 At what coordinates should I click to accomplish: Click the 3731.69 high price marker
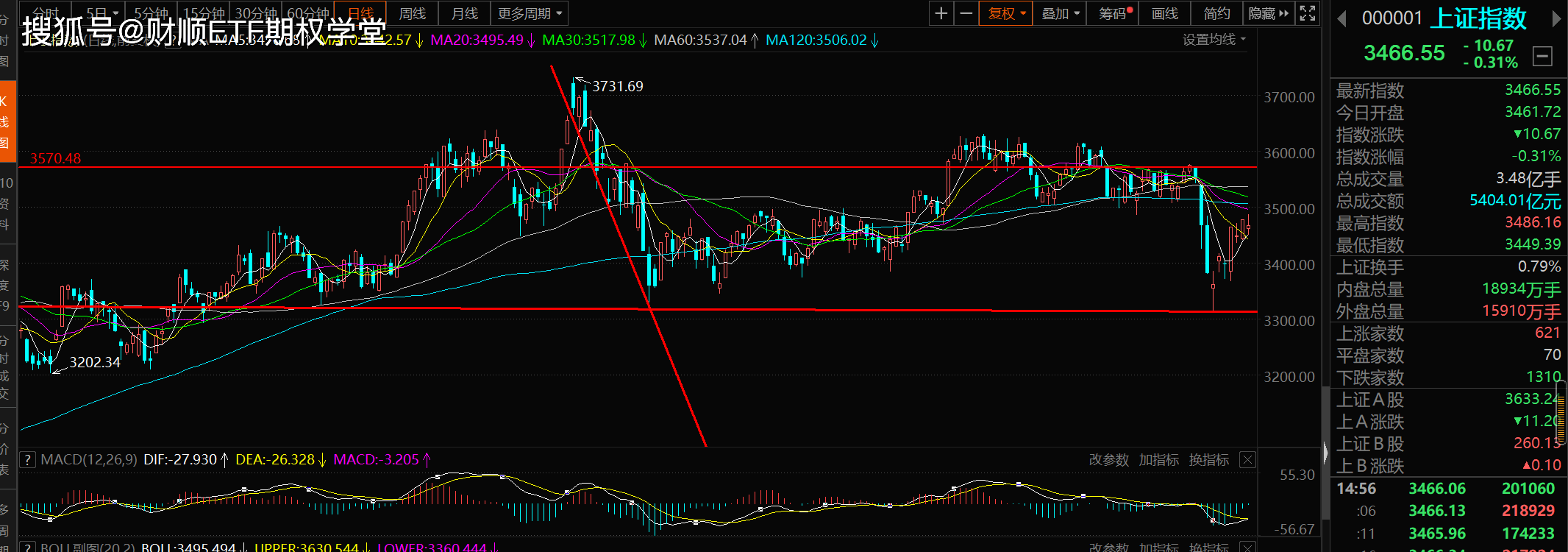point(618,86)
